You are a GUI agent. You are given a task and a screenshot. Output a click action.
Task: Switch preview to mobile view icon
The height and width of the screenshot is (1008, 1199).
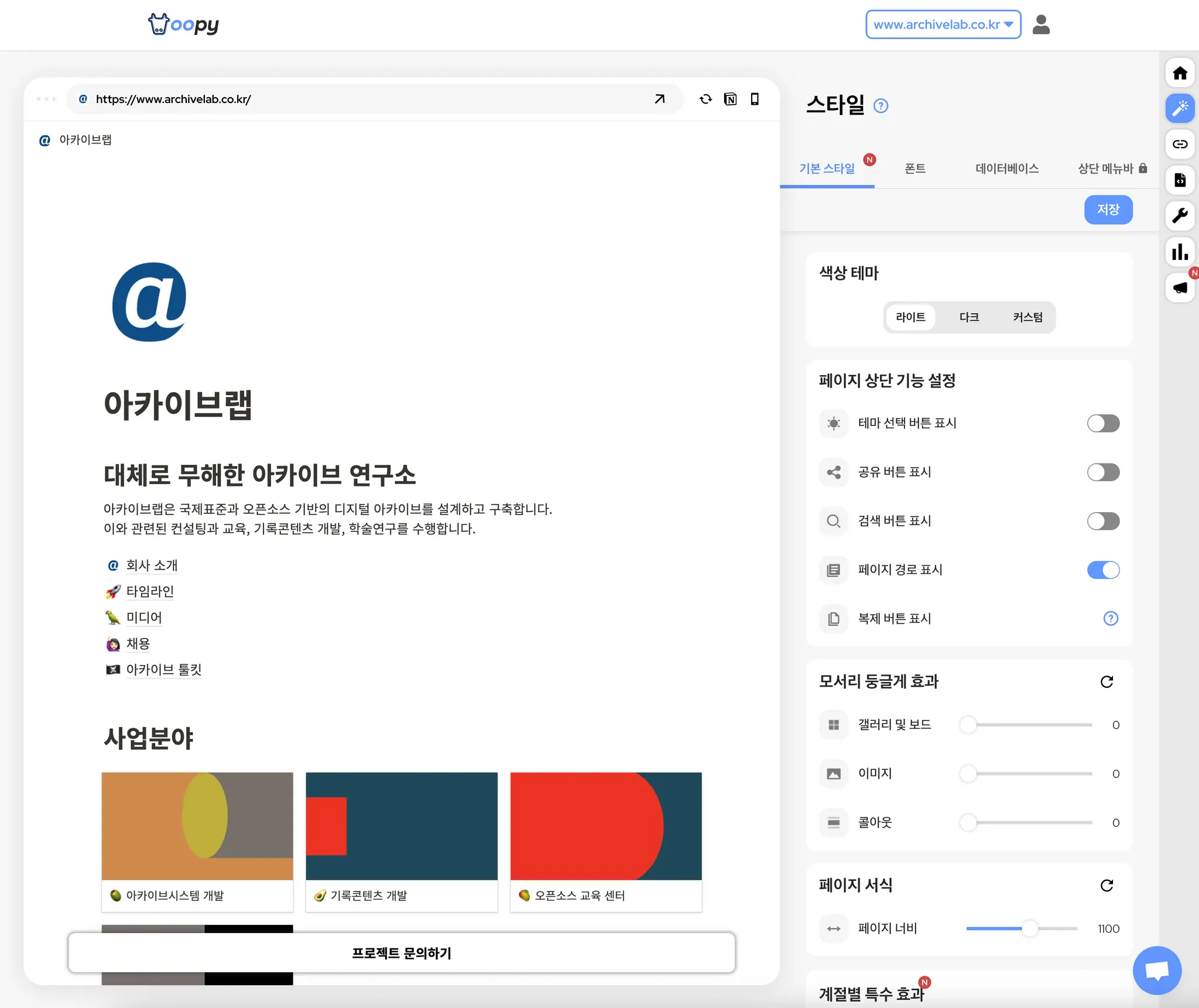(755, 99)
